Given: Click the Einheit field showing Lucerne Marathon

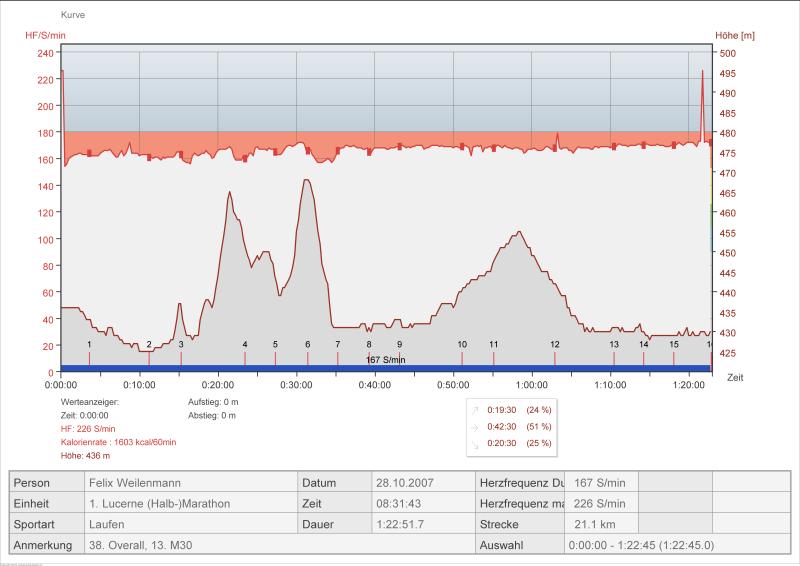Looking at the screenshot, I should tap(190, 503).
